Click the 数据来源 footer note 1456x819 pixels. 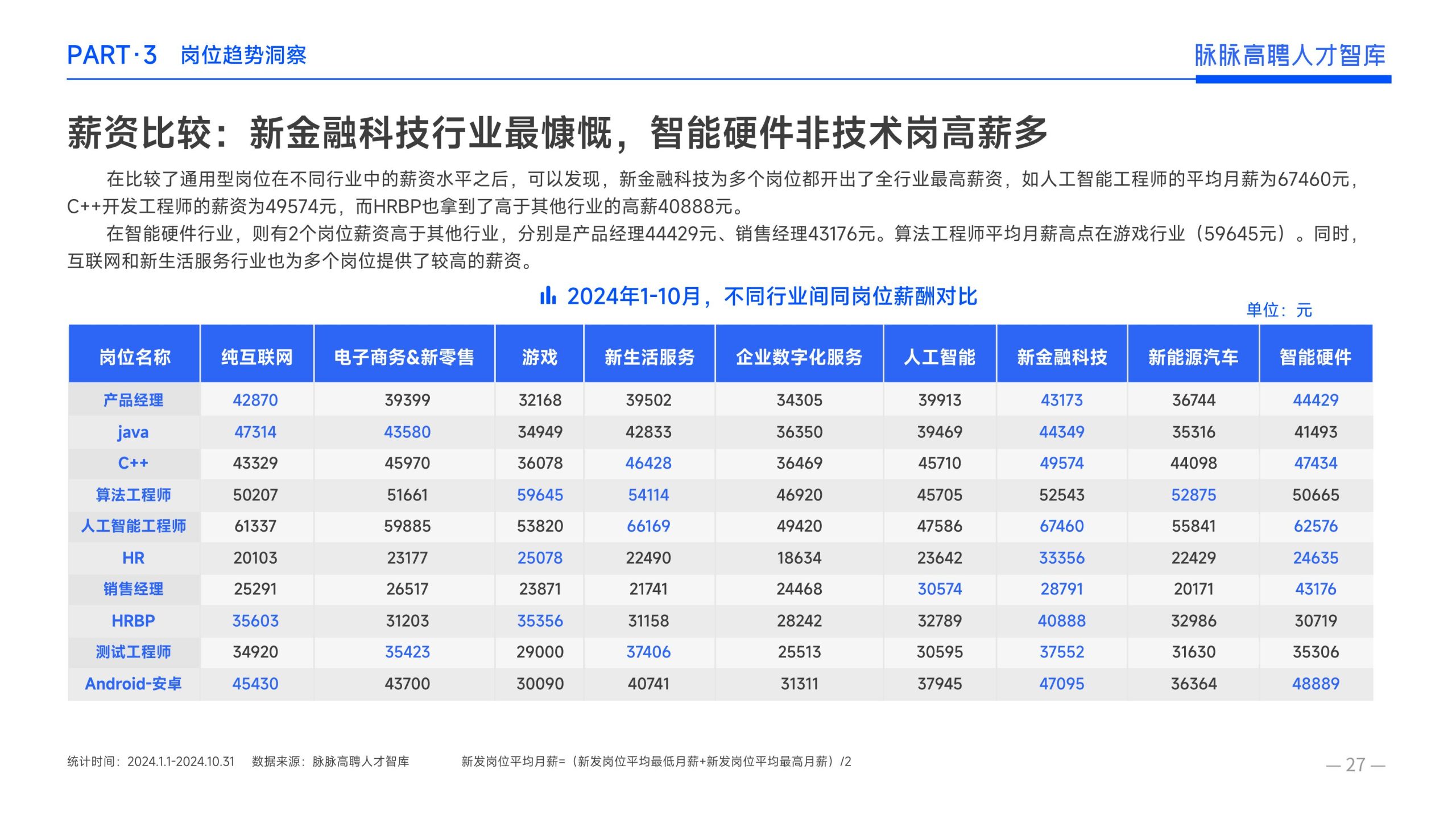(330, 762)
